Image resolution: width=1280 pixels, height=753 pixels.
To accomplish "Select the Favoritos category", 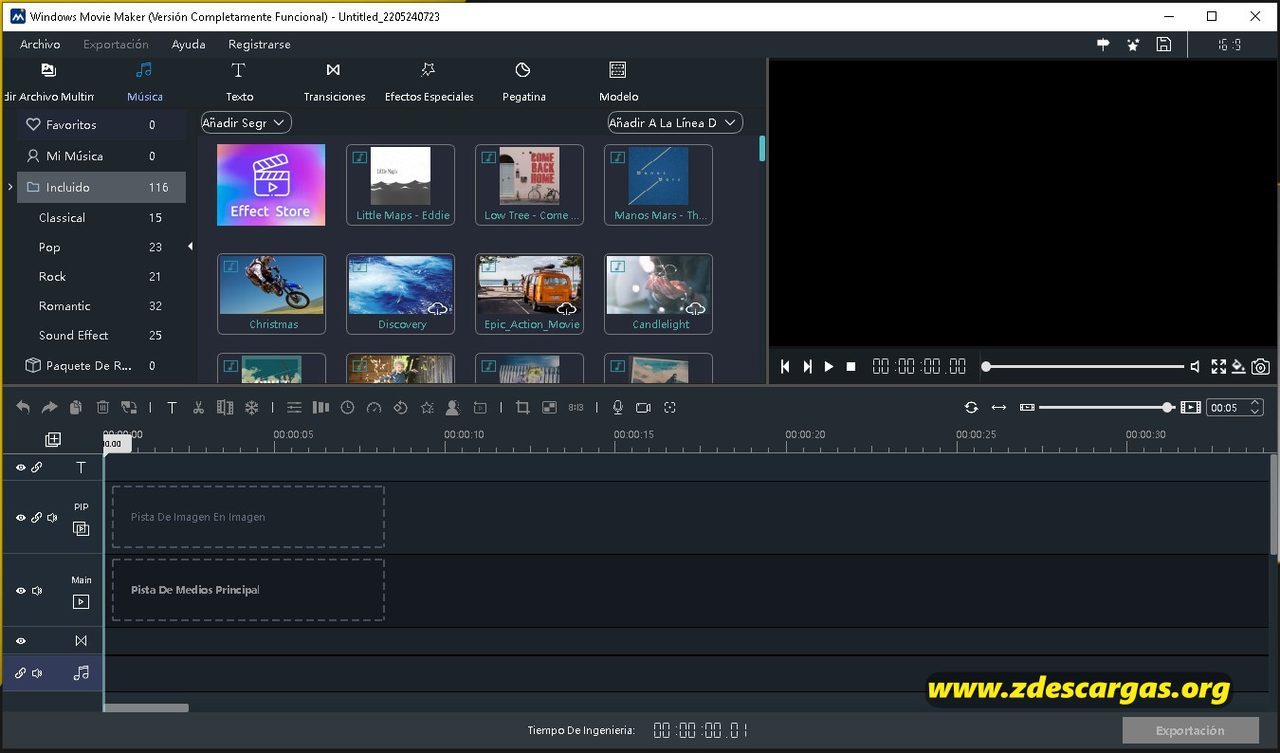I will tap(101, 125).
